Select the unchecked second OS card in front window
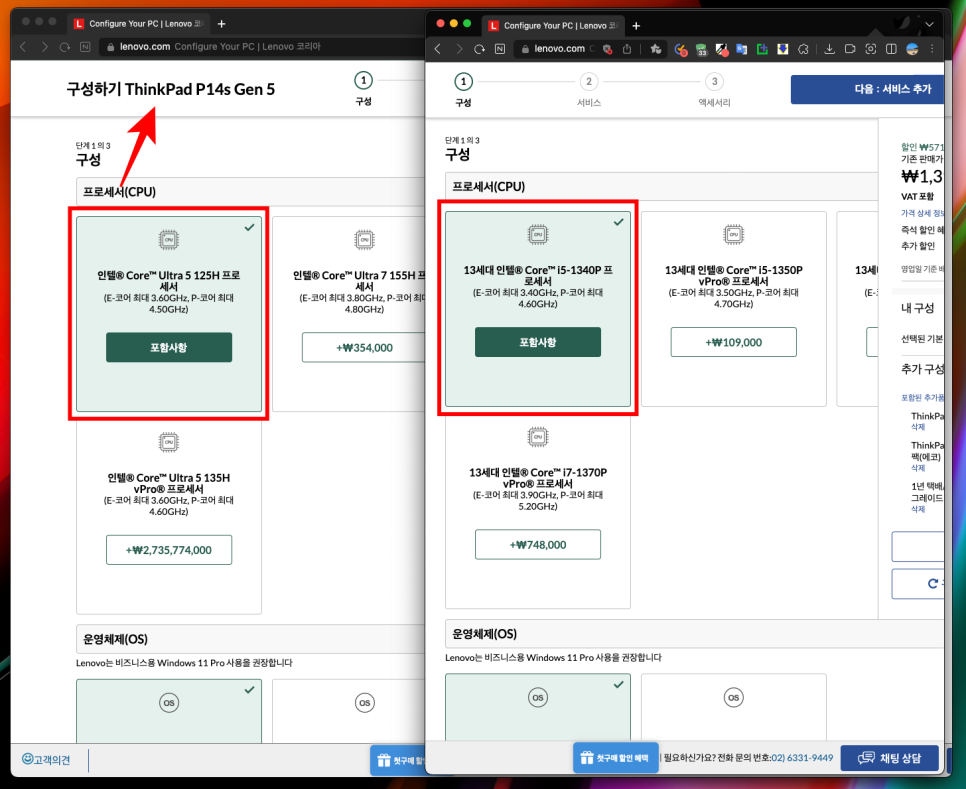966x789 pixels. 733,707
